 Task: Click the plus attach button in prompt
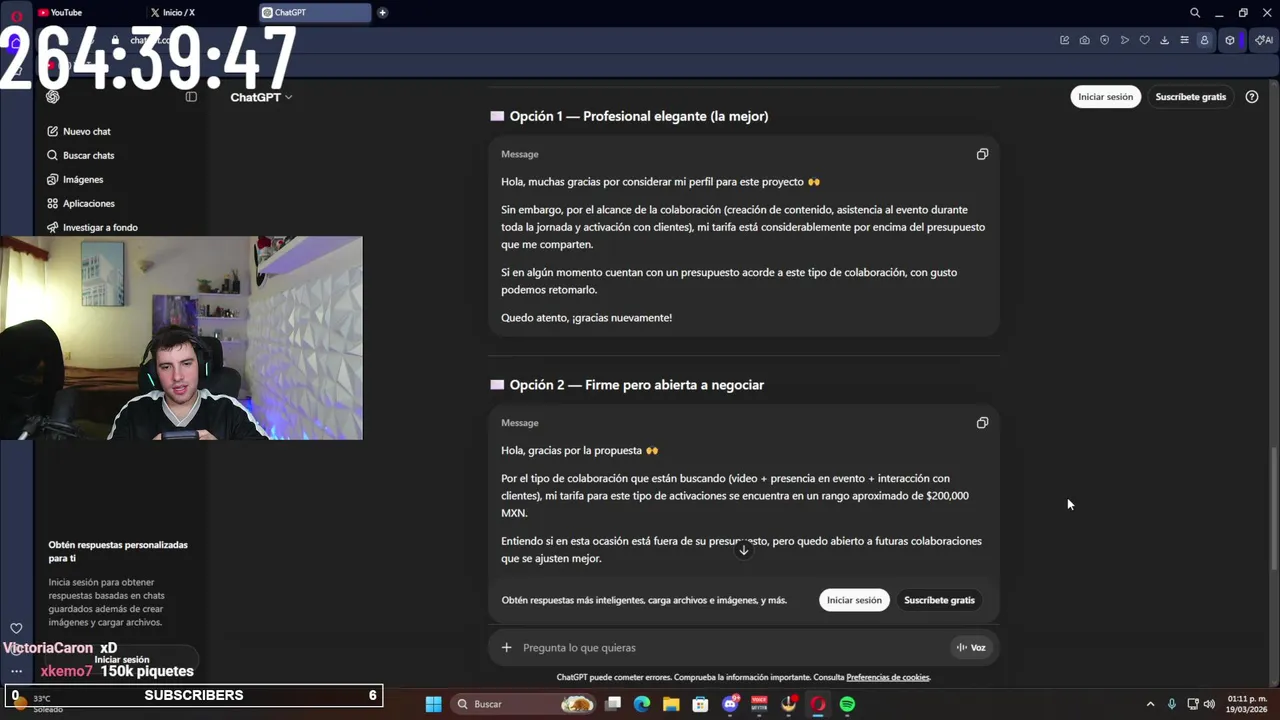click(x=506, y=647)
